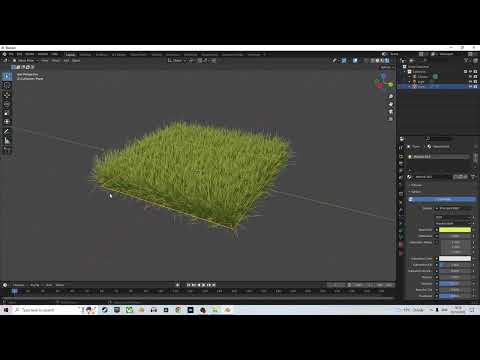Click the green Y axis gizmo ball
480x360 pixels.
click(391, 85)
